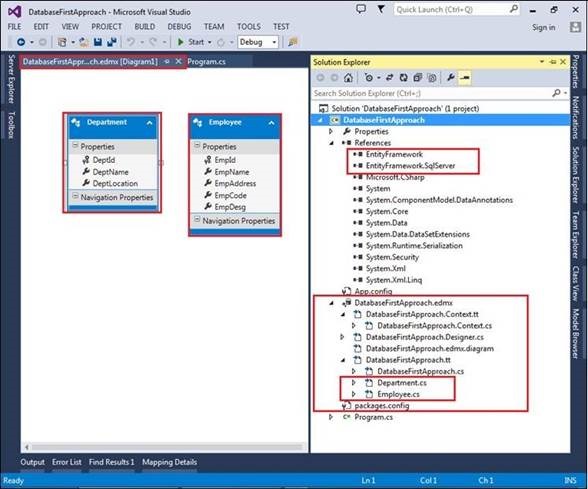This screenshot has height=489, width=588.
Task: Open Properties wrench icon in Solution Explorer toolbar
Action: click(450, 78)
